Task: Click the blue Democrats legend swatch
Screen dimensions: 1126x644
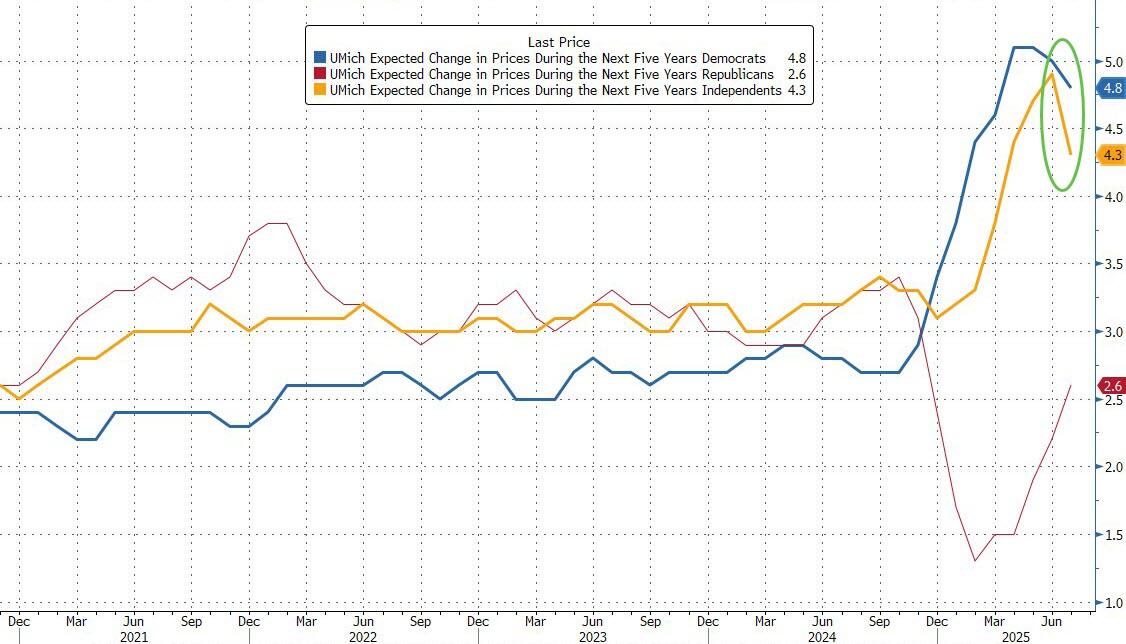Action: click(x=320, y=59)
